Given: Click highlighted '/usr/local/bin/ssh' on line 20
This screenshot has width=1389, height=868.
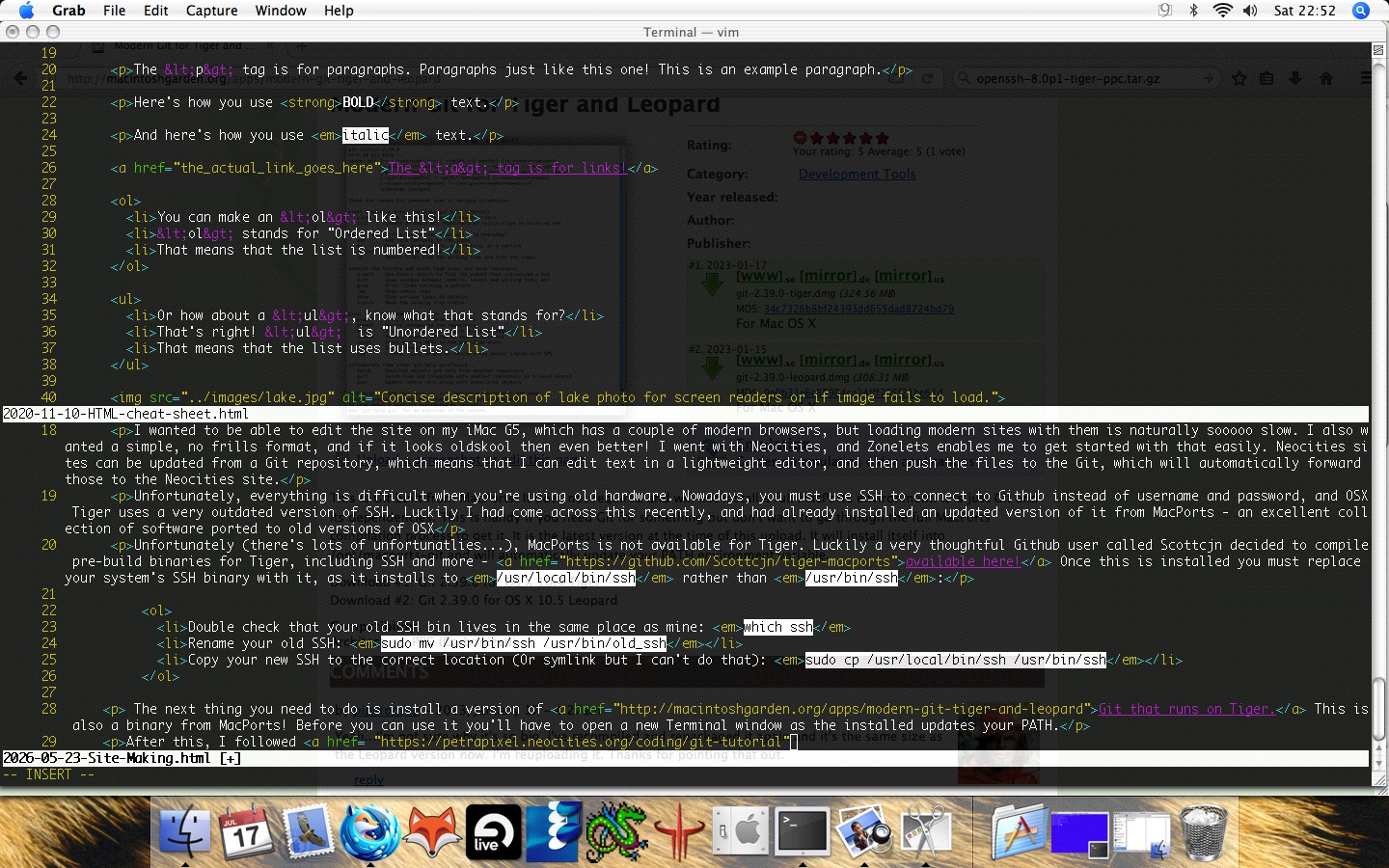Looking at the screenshot, I should coord(566,578).
